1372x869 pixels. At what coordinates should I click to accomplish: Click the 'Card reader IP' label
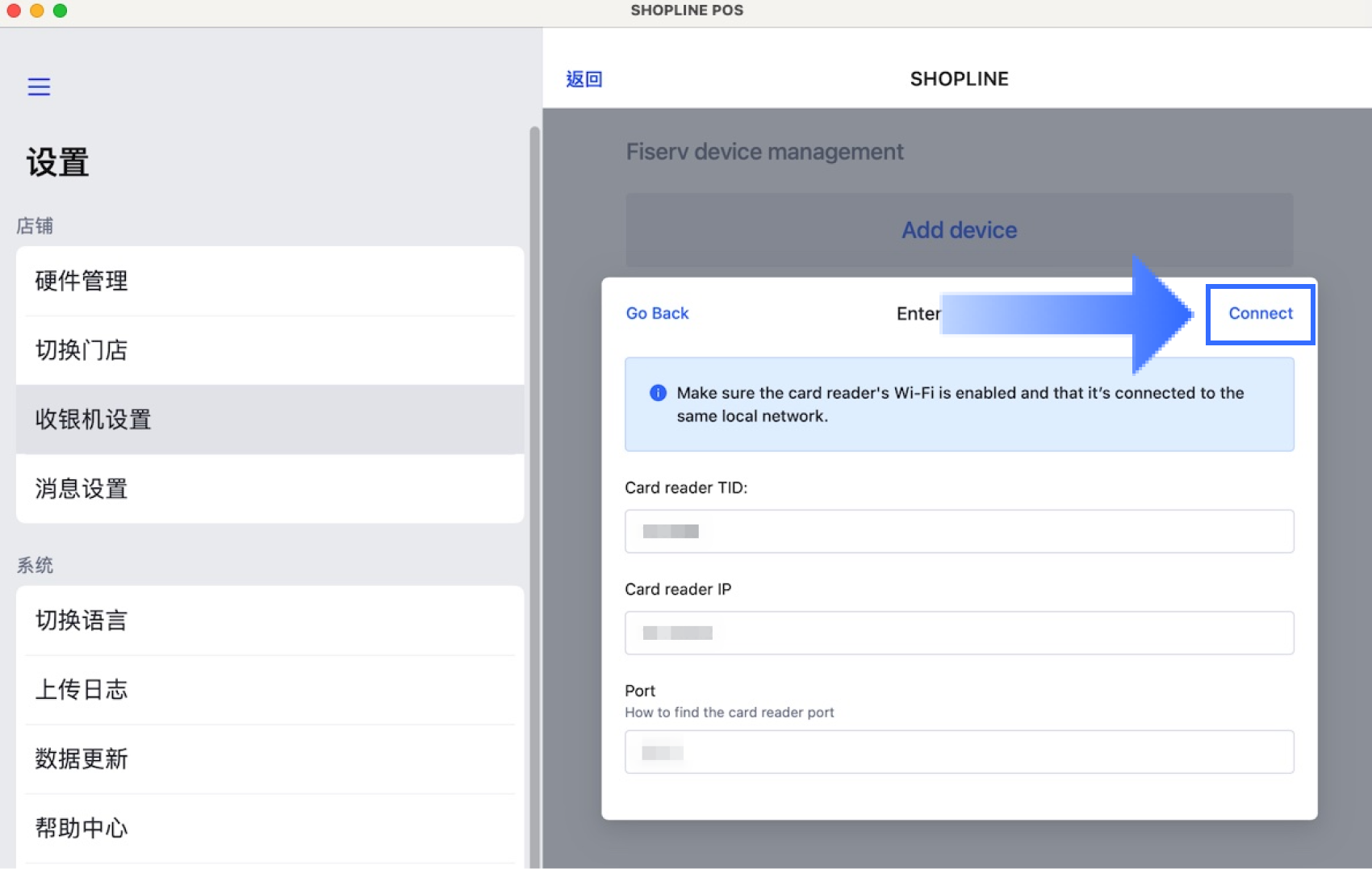[x=678, y=590]
